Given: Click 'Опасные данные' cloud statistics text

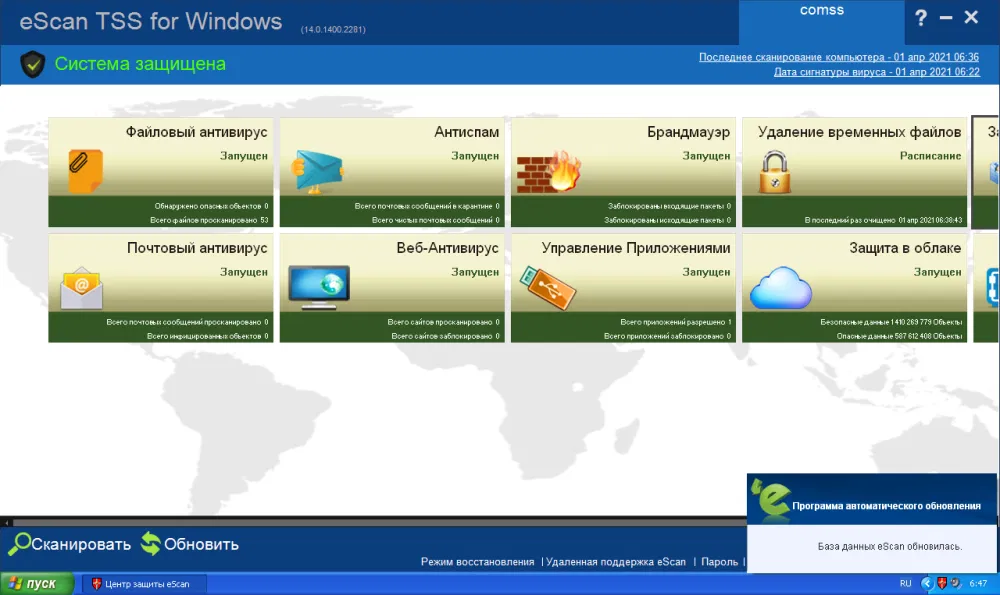Looking at the screenshot, I should (x=899, y=336).
